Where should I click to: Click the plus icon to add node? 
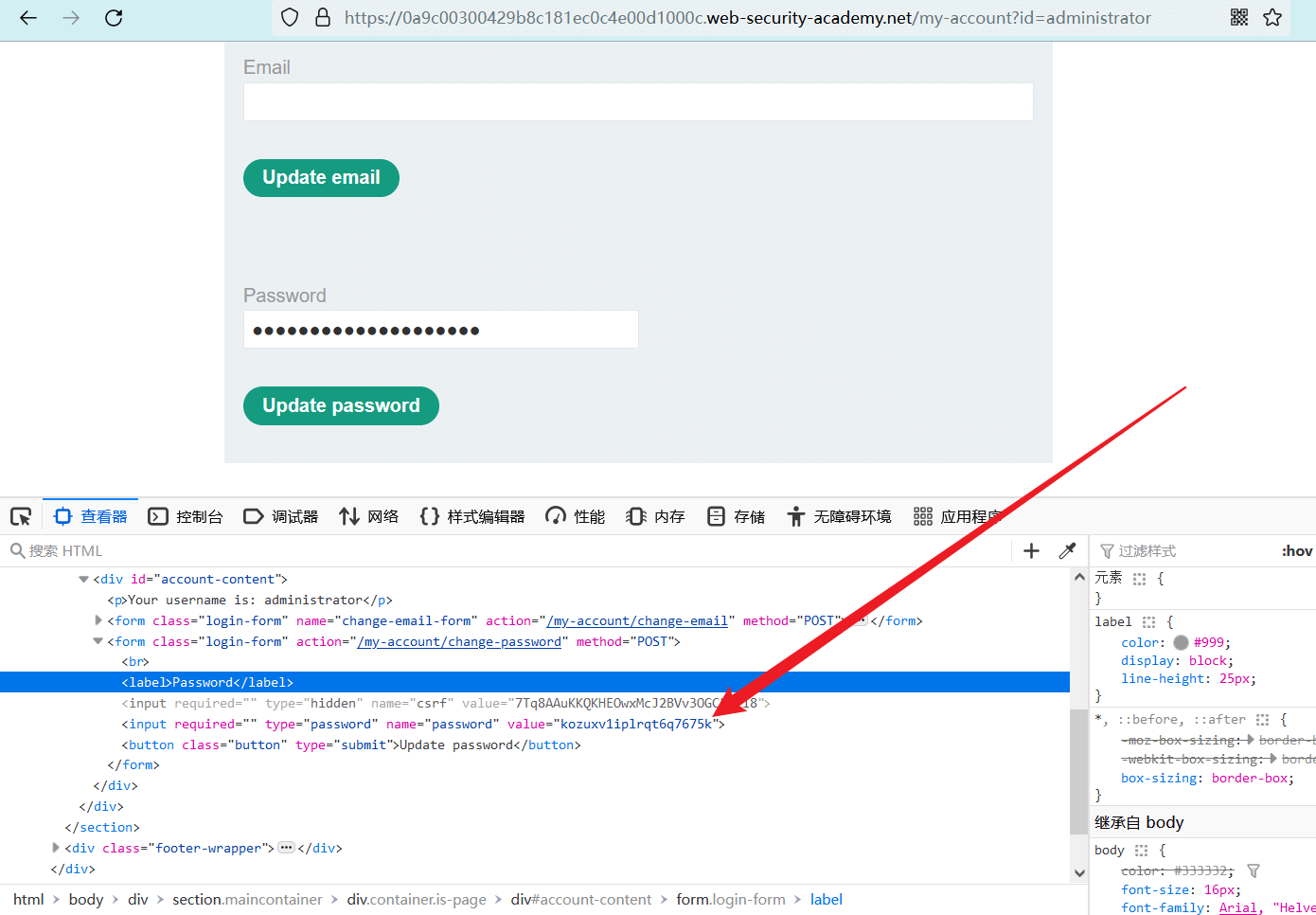[x=1031, y=550]
